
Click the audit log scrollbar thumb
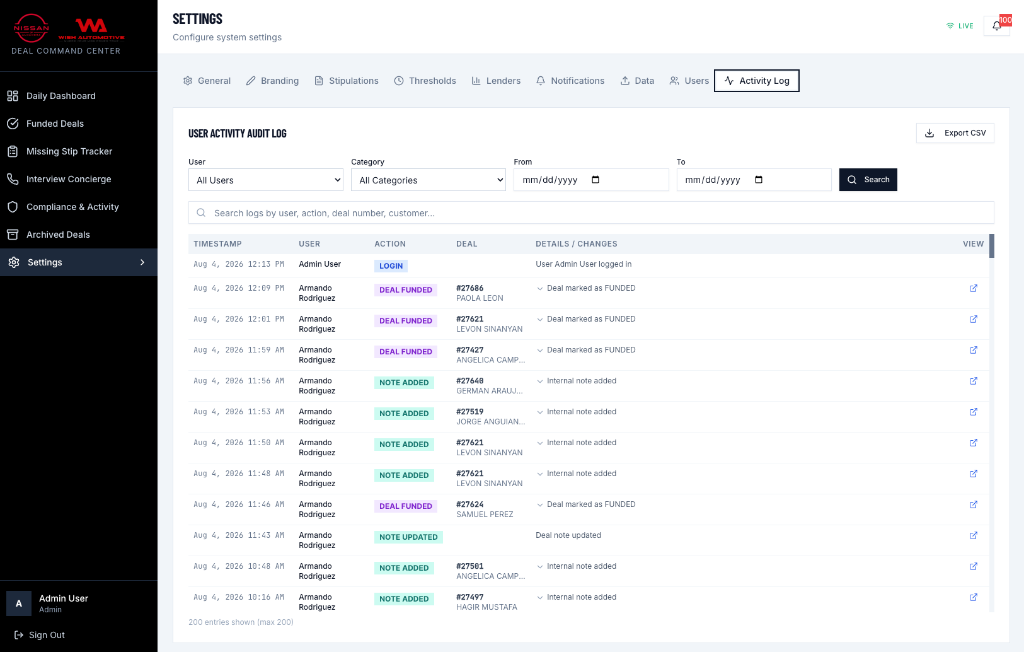pos(991,246)
